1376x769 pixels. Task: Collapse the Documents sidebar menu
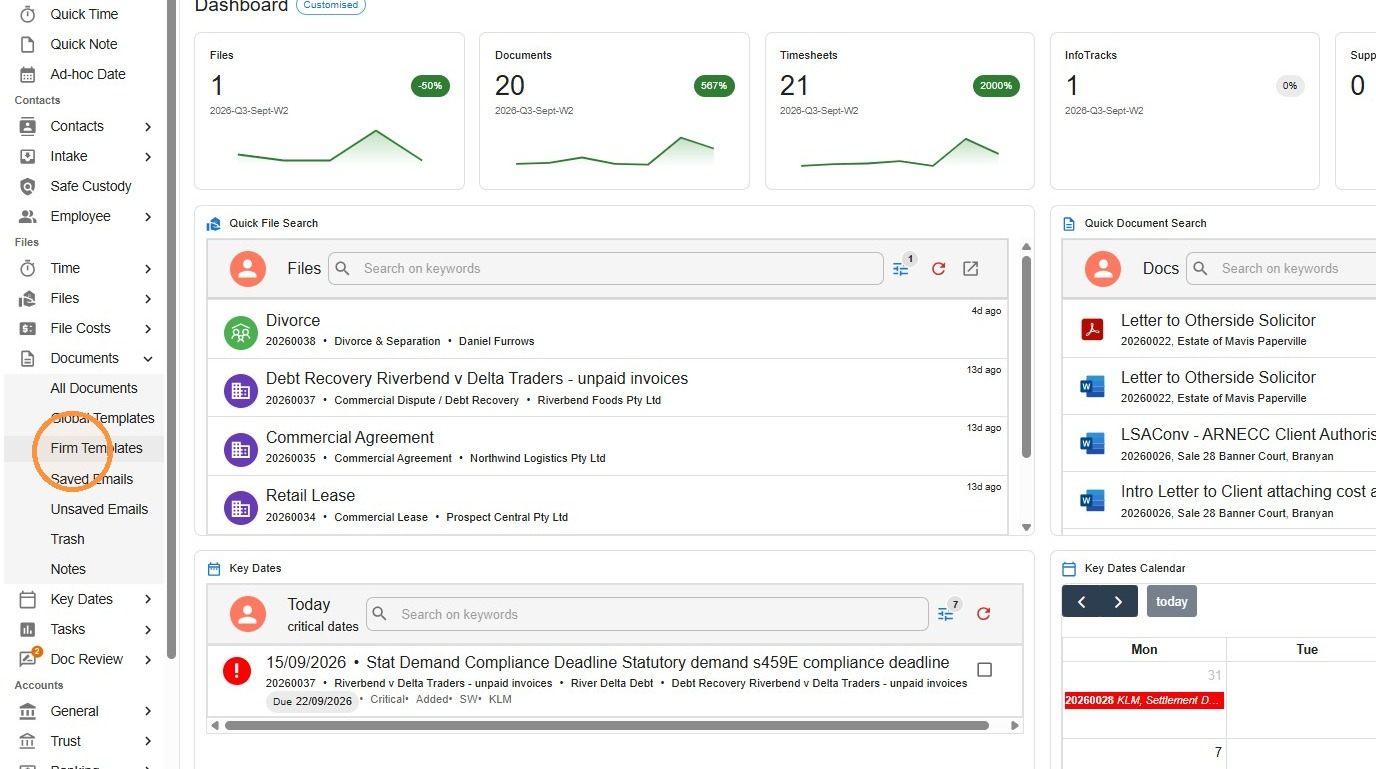click(148, 358)
